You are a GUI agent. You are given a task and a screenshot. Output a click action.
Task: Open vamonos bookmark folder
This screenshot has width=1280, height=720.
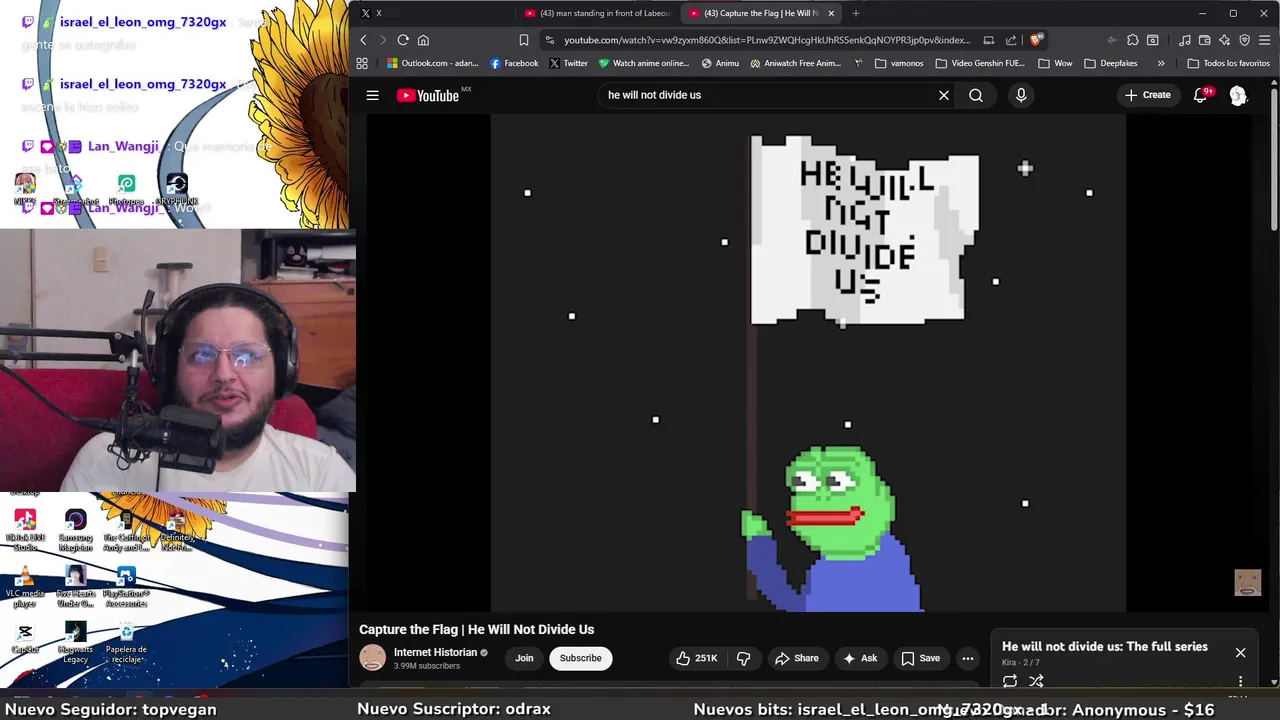(899, 63)
